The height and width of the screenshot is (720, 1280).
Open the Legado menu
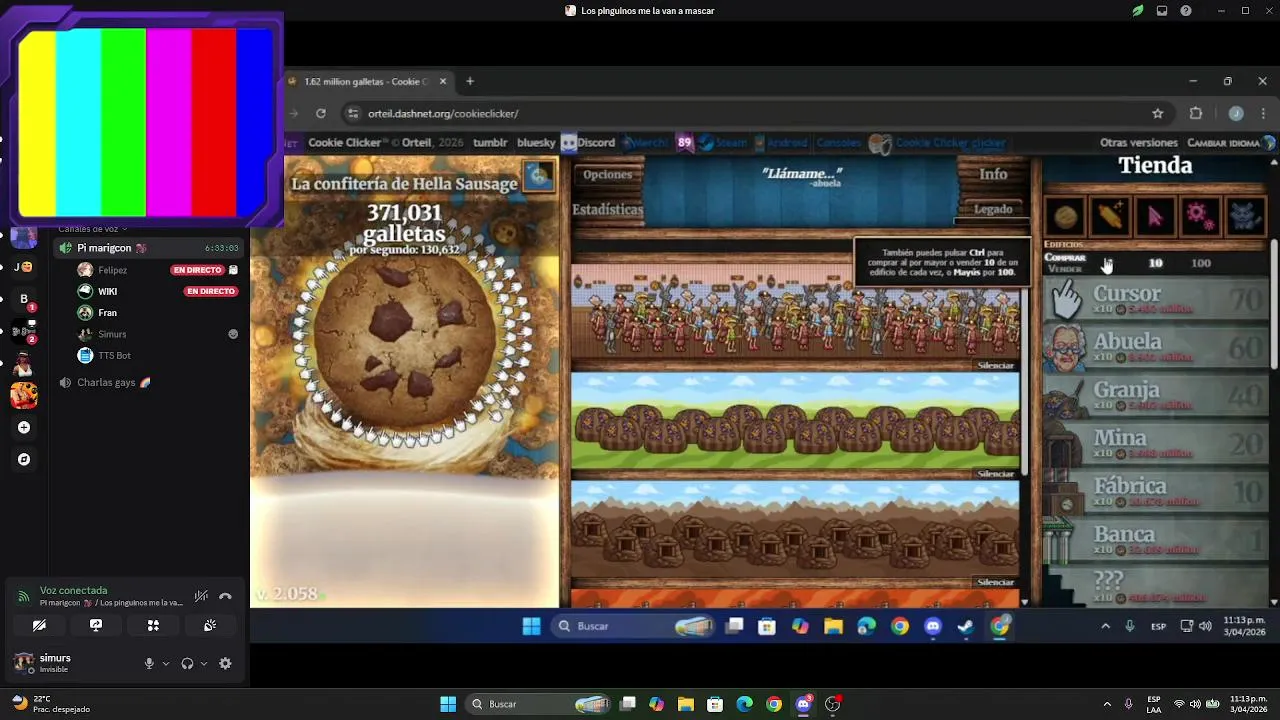point(993,209)
